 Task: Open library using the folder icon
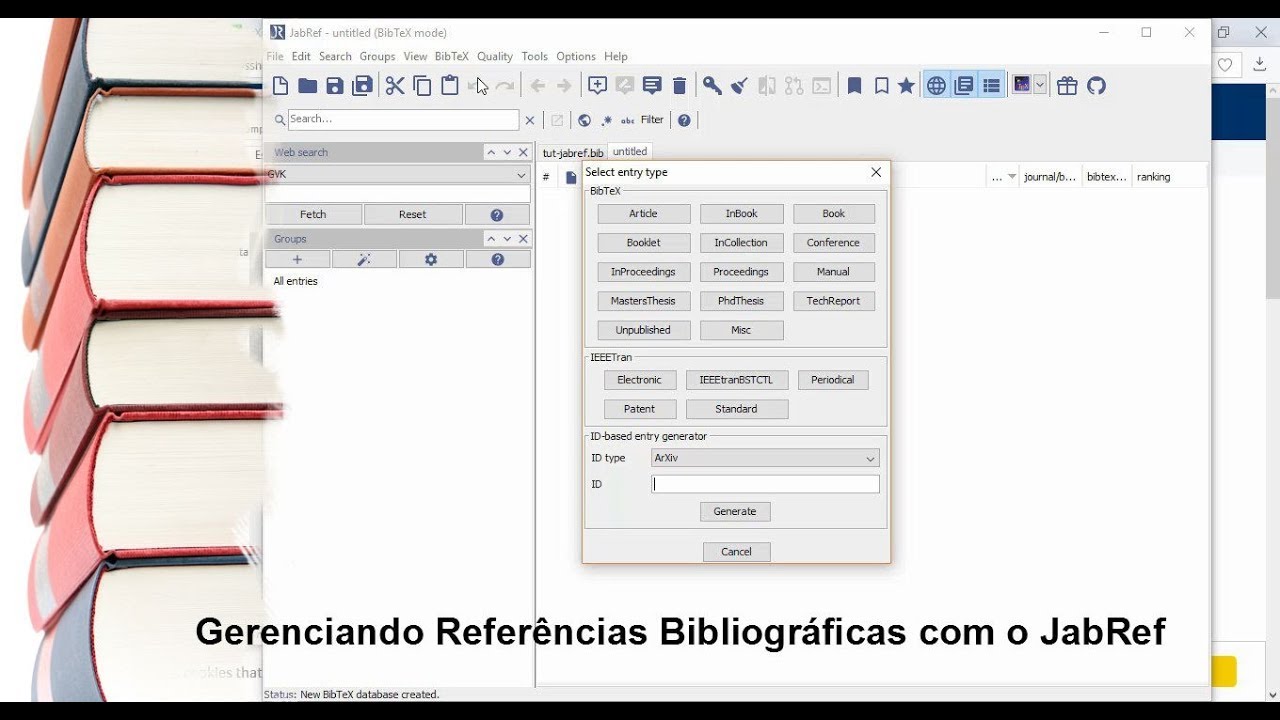308,86
